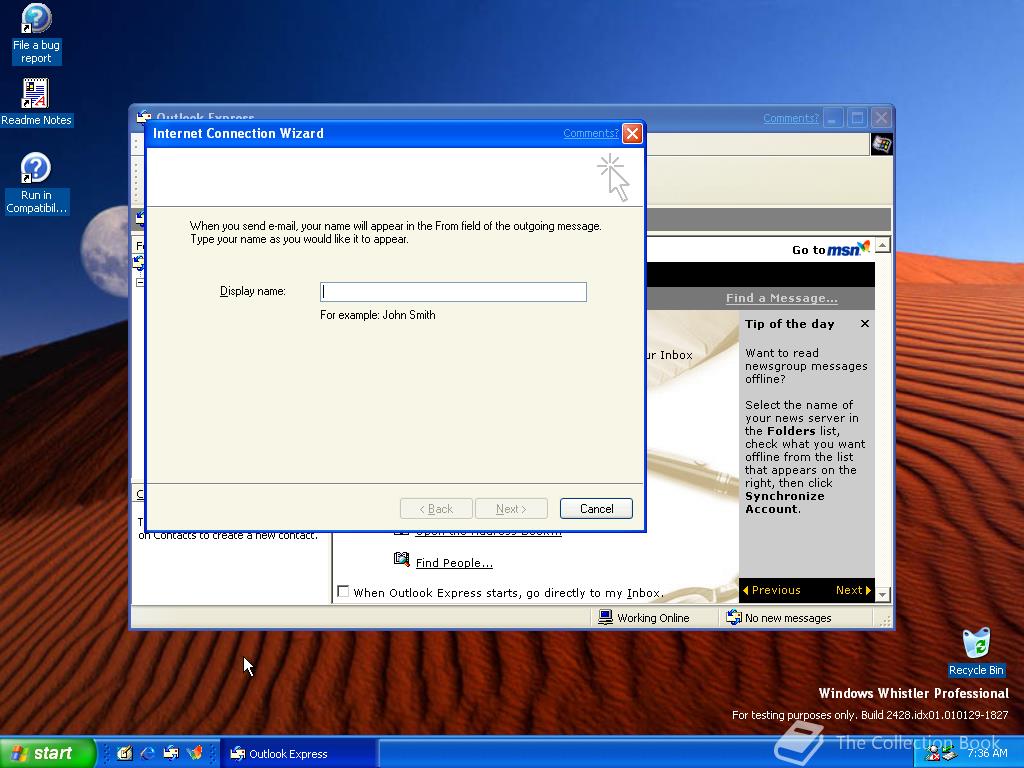Click the 'Working Online' status text
The image size is (1024, 768).
(653, 618)
